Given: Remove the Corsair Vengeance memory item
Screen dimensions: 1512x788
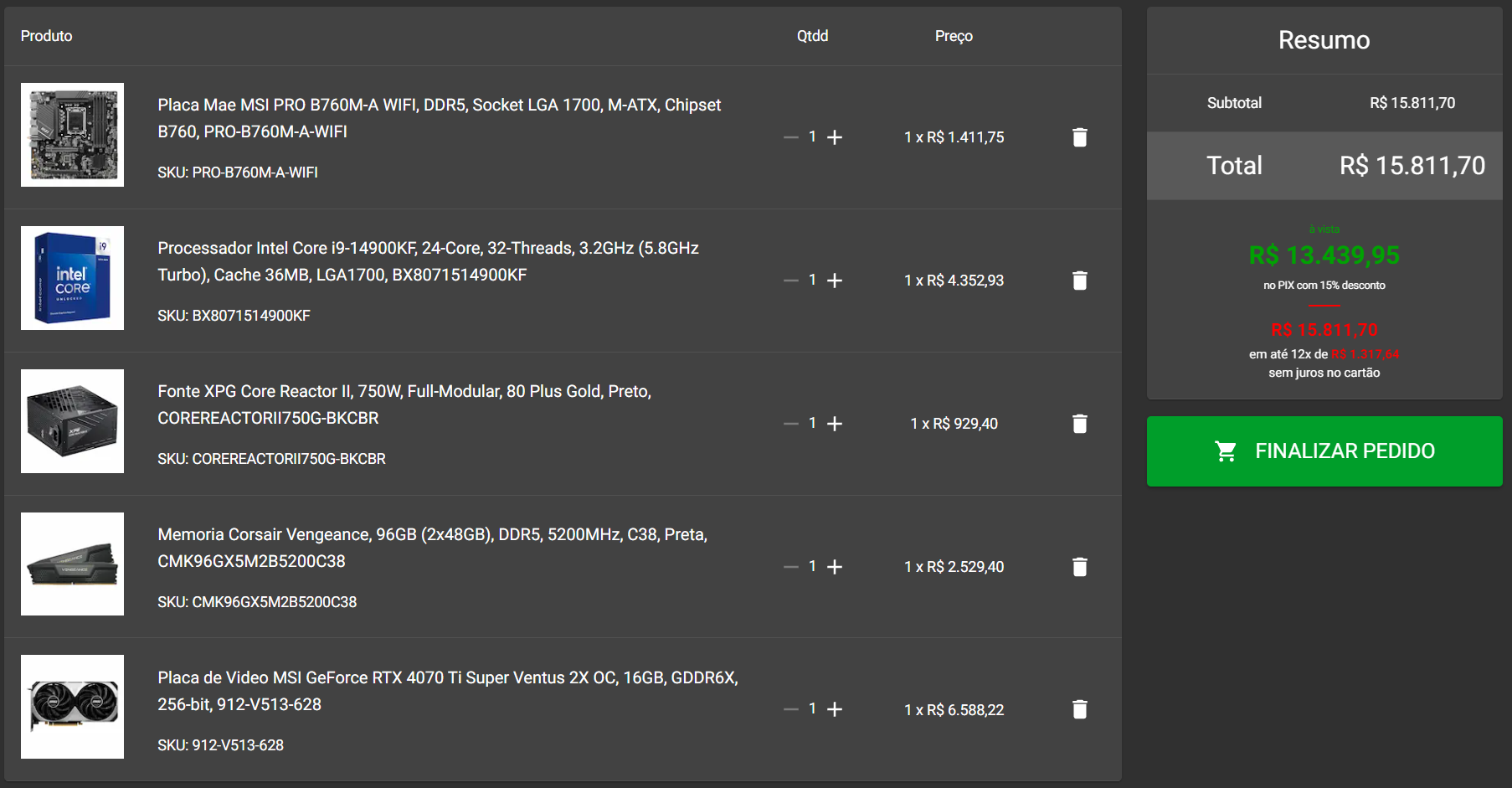Looking at the screenshot, I should [1079, 567].
